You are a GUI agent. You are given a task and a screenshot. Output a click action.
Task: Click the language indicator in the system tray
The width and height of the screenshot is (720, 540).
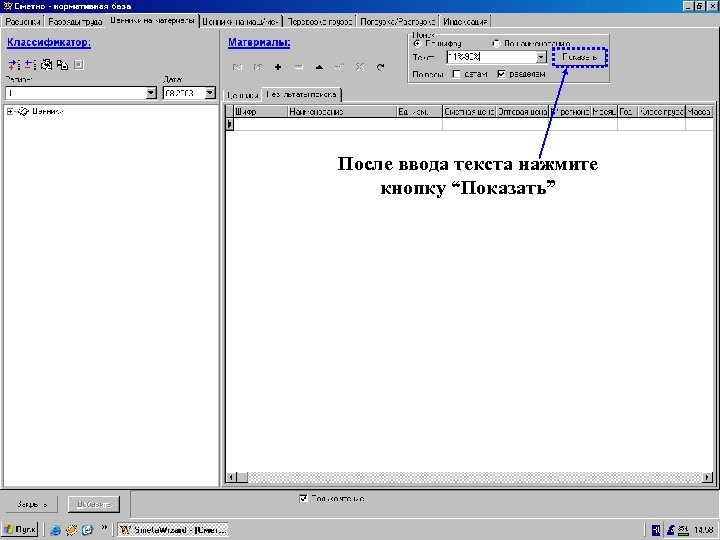tap(656, 530)
